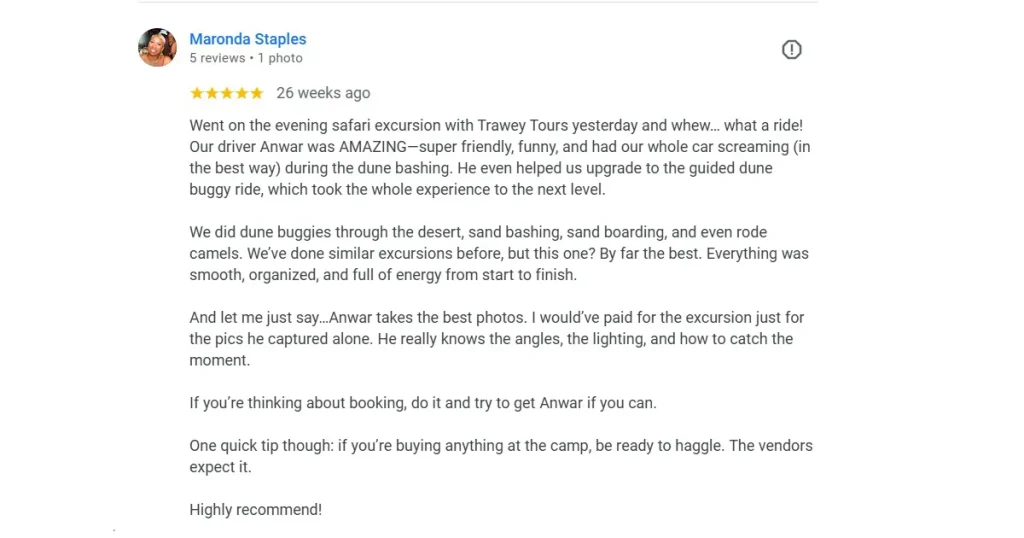Click the fourth yellow rating star
The width and height of the screenshot is (1024, 538).
(242, 93)
